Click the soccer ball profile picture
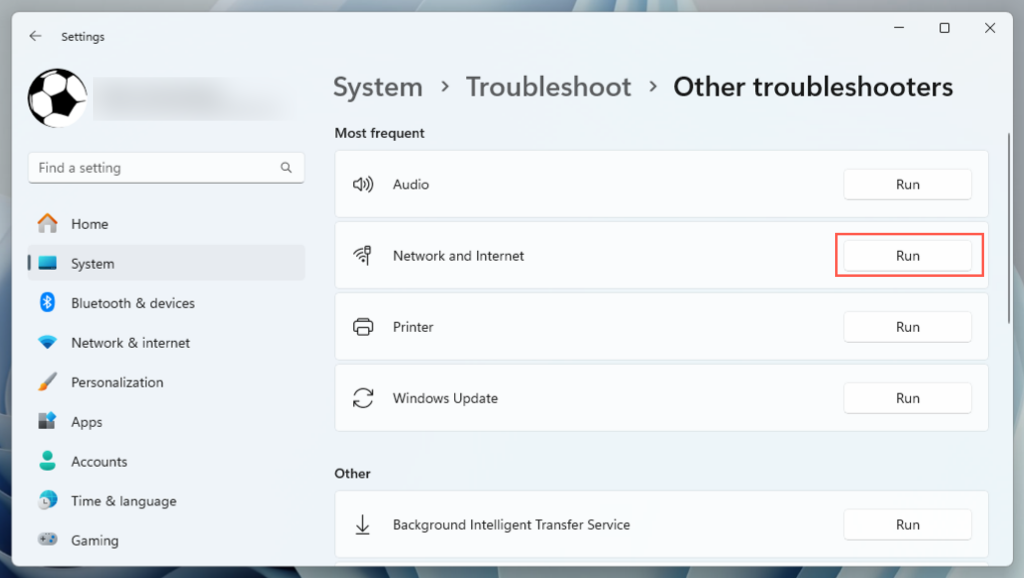Image resolution: width=1024 pixels, height=578 pixels. [58, 98]
